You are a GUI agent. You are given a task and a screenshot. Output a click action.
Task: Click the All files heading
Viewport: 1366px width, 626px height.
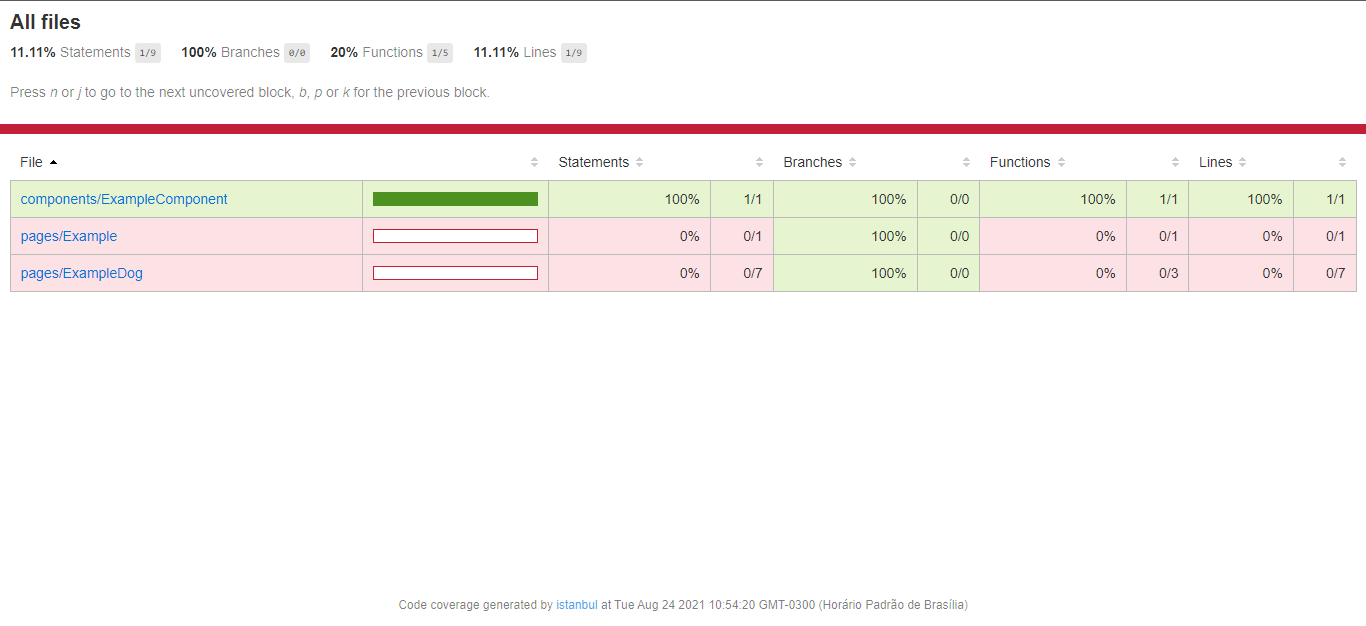pyautogui.click(x=44, y=21)
